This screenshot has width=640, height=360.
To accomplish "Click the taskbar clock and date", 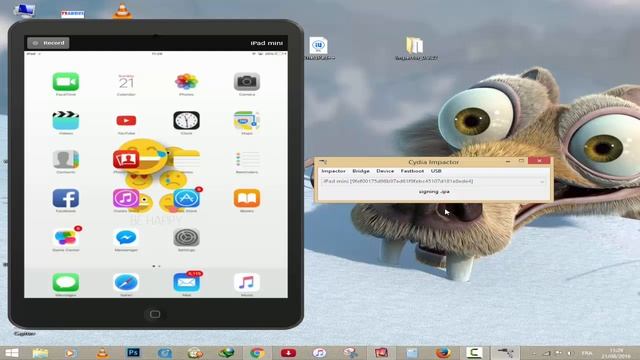I will [617, 353].
